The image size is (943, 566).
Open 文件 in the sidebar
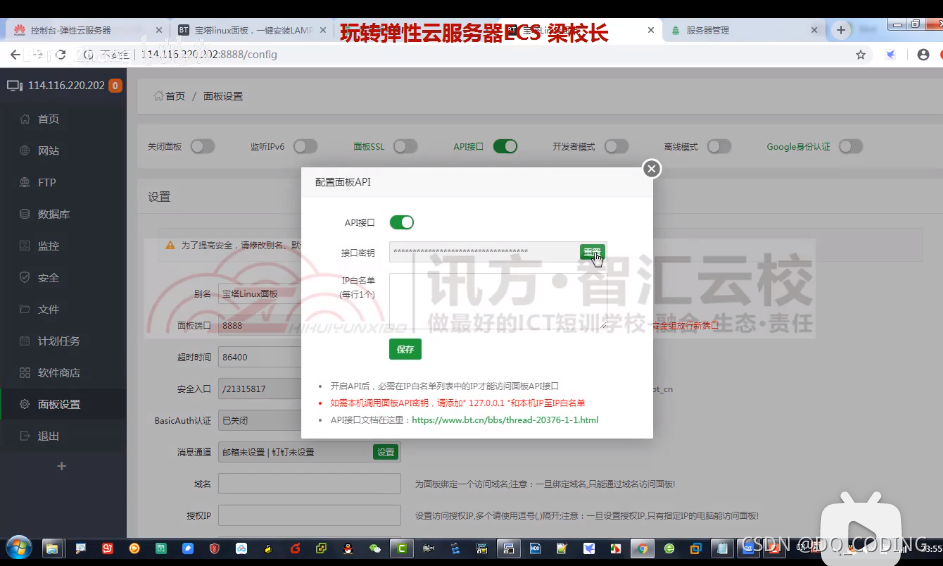click(48, 309)
